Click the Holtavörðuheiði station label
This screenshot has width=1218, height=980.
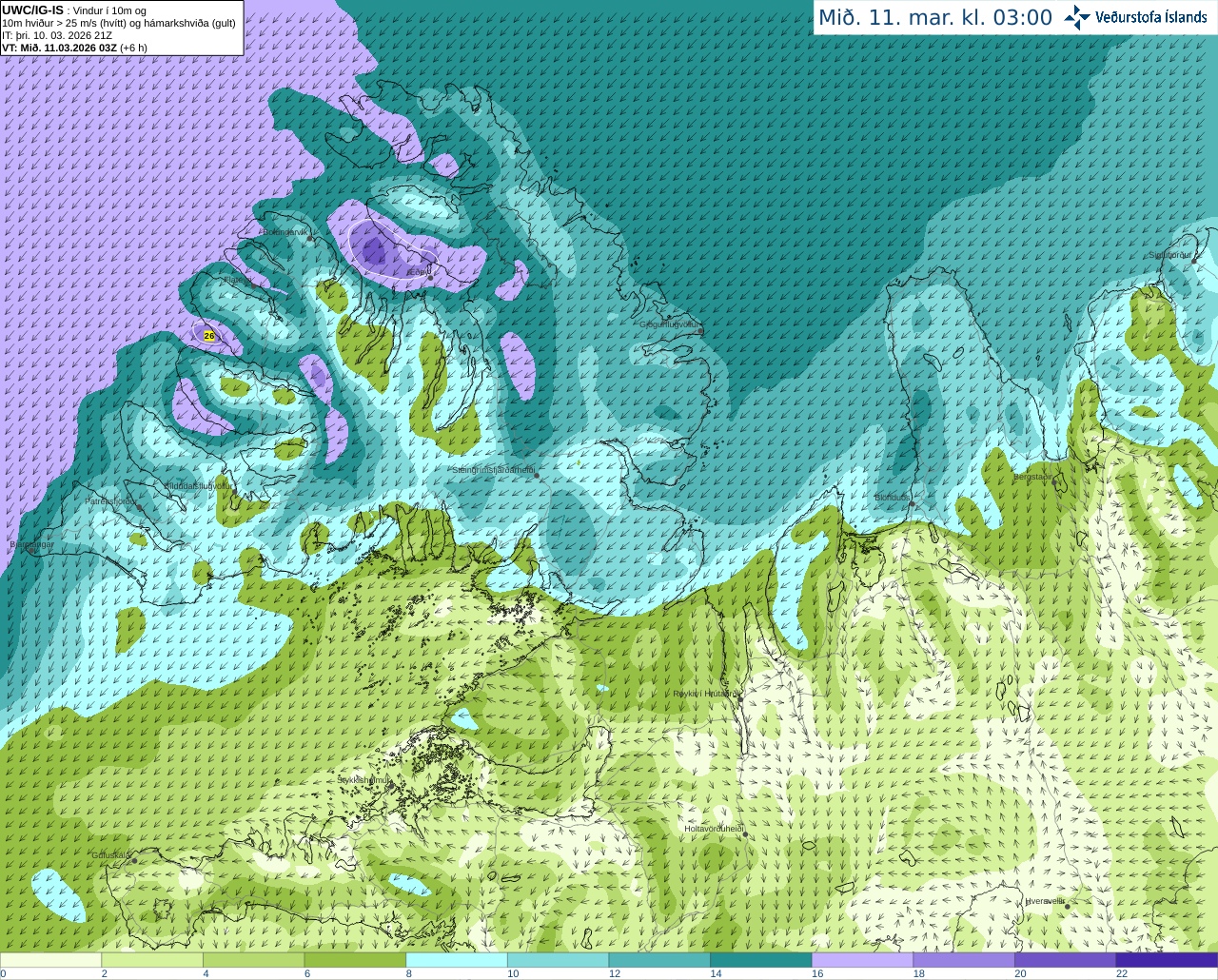(714, 829)
